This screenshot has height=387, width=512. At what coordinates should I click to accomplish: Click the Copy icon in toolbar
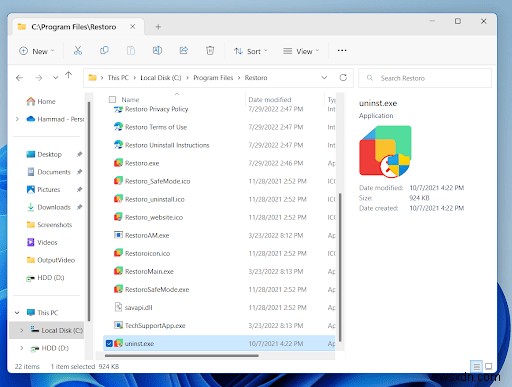pyautogui.click(x=104, y=51)
